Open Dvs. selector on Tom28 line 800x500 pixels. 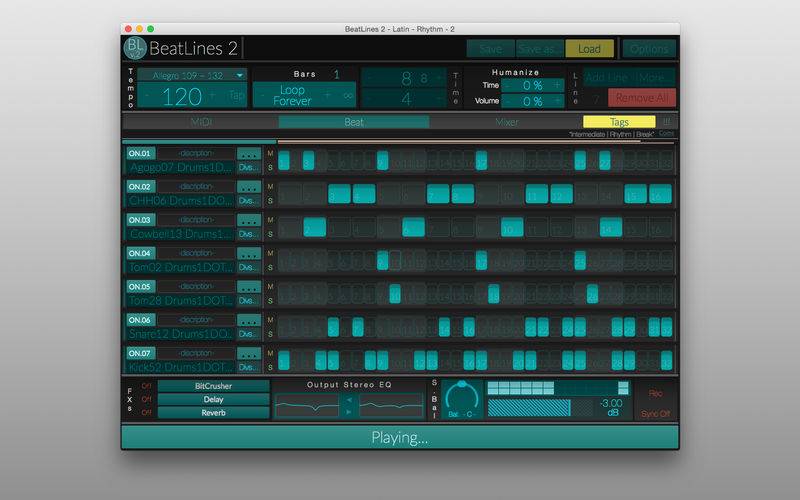(249, 301)
